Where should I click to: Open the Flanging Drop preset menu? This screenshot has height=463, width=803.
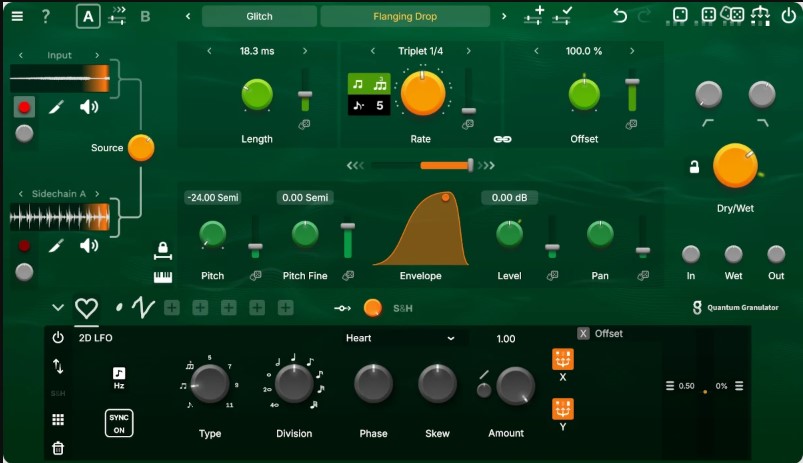[405, 16]
